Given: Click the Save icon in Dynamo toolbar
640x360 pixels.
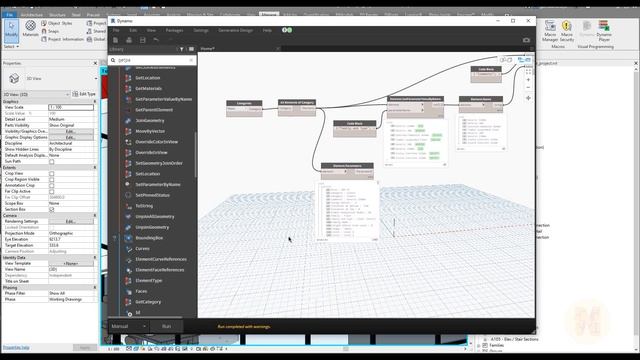Looking at the screenshot, I should click(x=142, y=40).
